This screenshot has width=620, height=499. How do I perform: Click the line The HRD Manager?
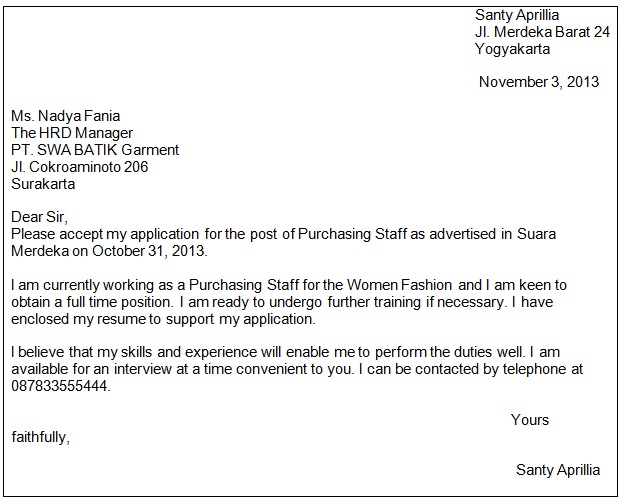pos(72,133)
